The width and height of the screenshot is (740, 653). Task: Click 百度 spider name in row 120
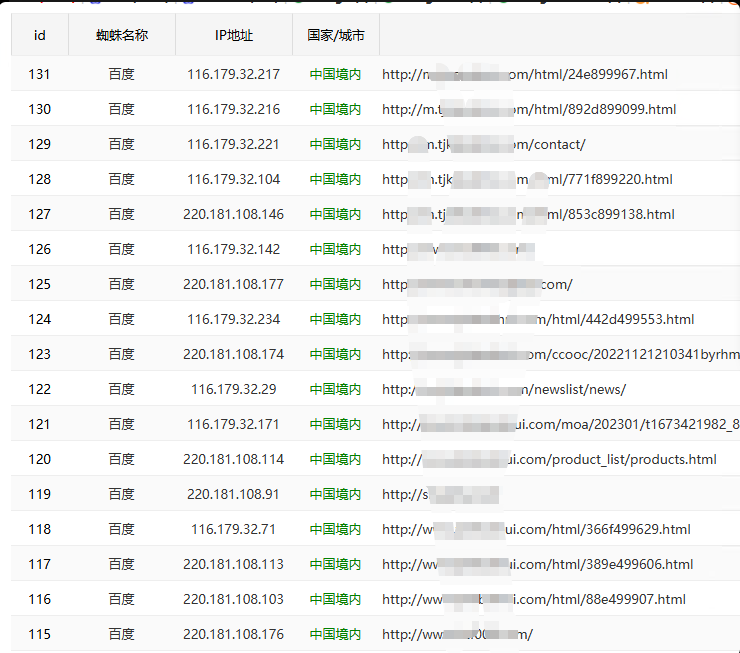pyautogui.click(x=122, y=460)
